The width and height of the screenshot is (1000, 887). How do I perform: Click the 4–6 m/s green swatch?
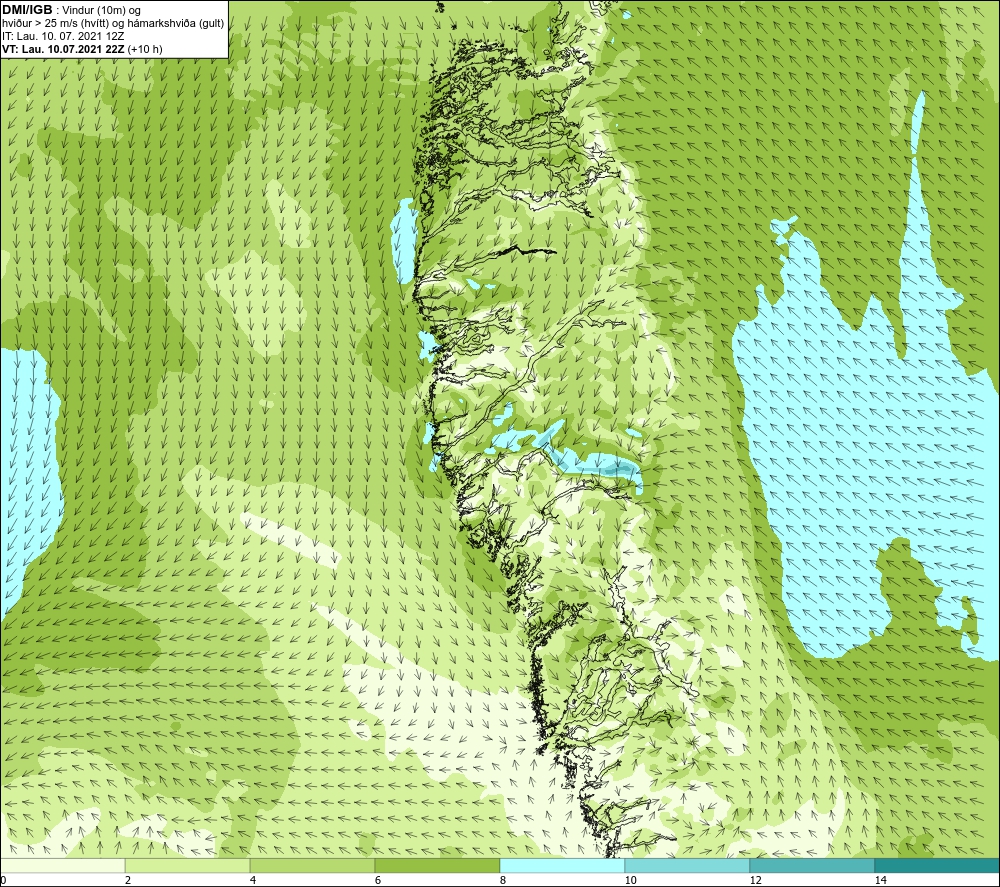click(x=312, y=866)
